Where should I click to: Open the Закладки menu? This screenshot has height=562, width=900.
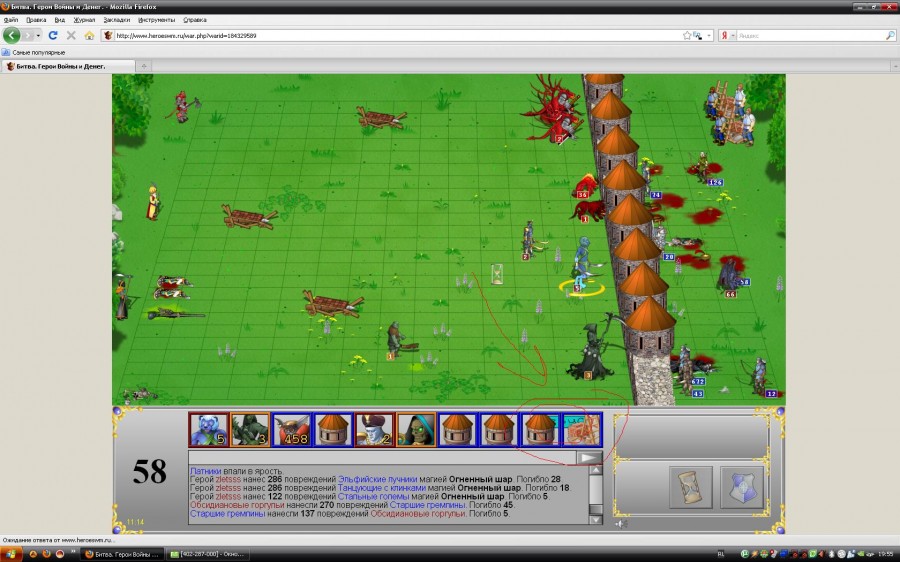pos(116,19)
